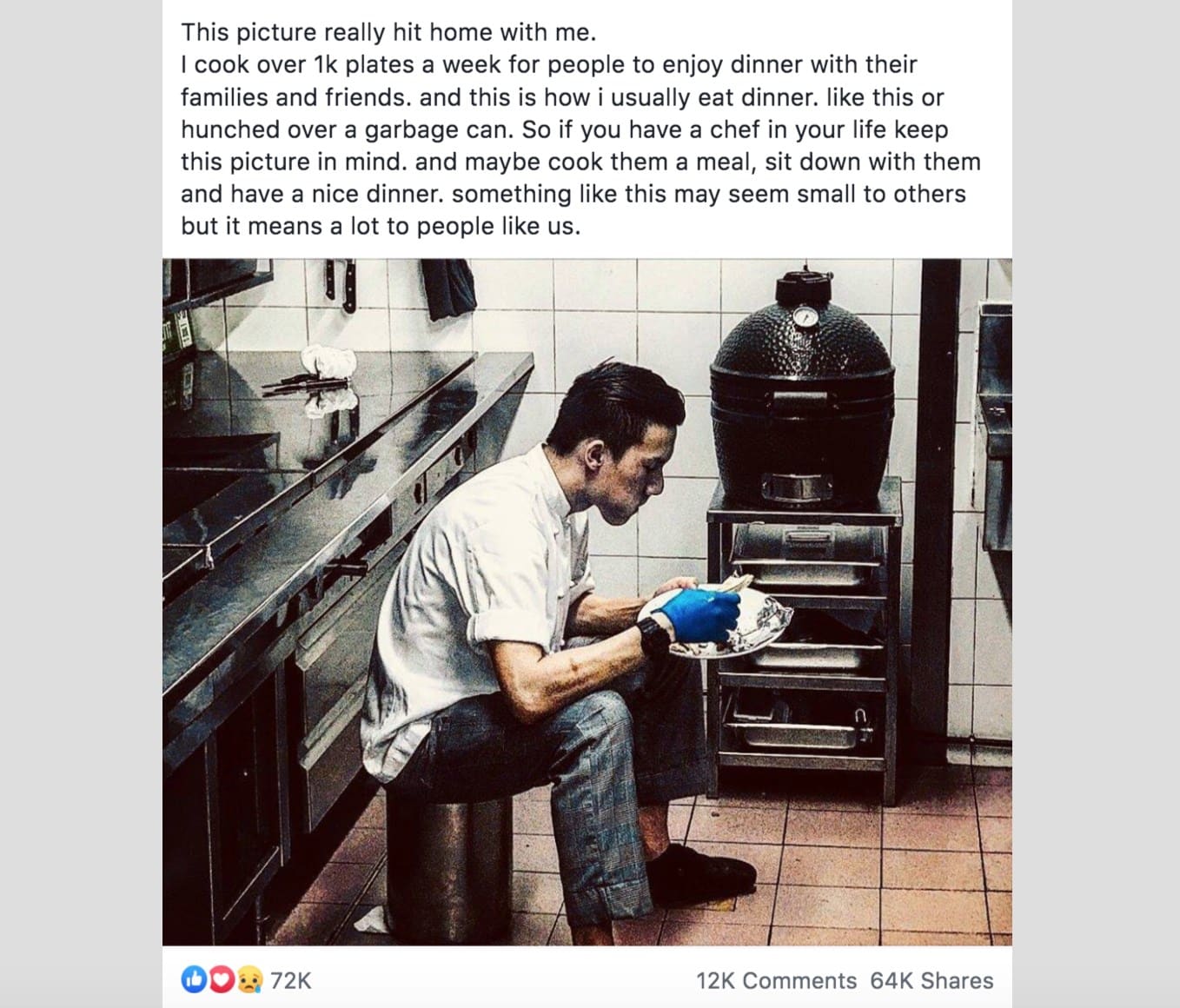This screenshot has height=1008, width=1180.
Task: Select the heart Love reaction icon
Action: (x=220, y=980)
